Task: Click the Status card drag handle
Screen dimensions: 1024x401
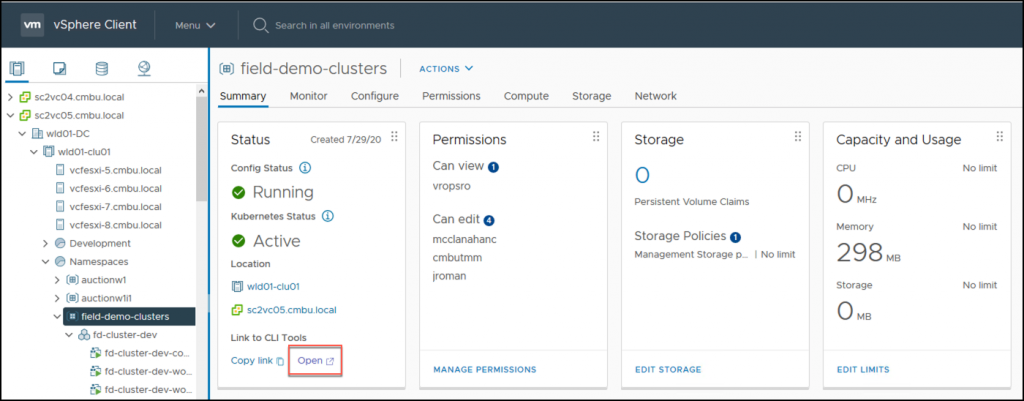Action: click(393, 137)
